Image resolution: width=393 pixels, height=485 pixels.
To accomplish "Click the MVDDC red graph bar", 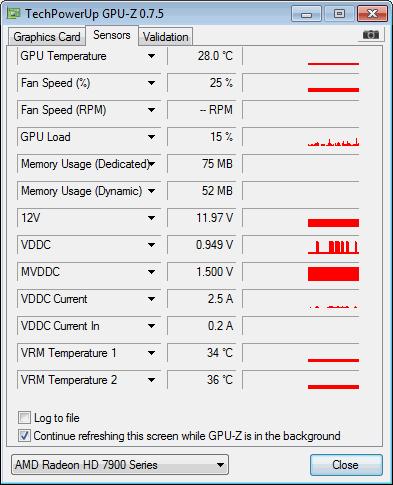I will click(333, 274).
